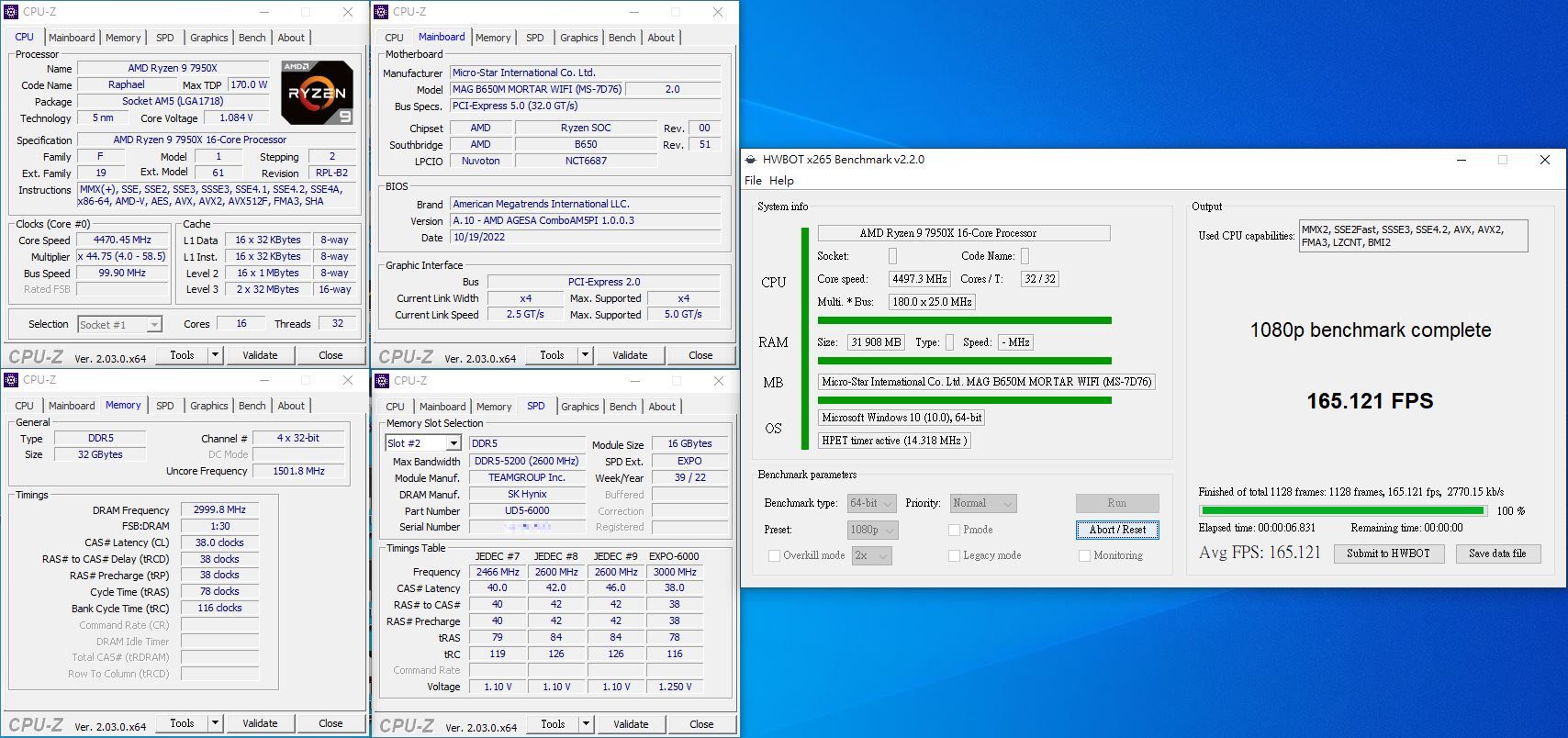Click CPU-Z app icon in Memory window title
The height and width of the screenshot is (738, 1568).
point(11,380)
